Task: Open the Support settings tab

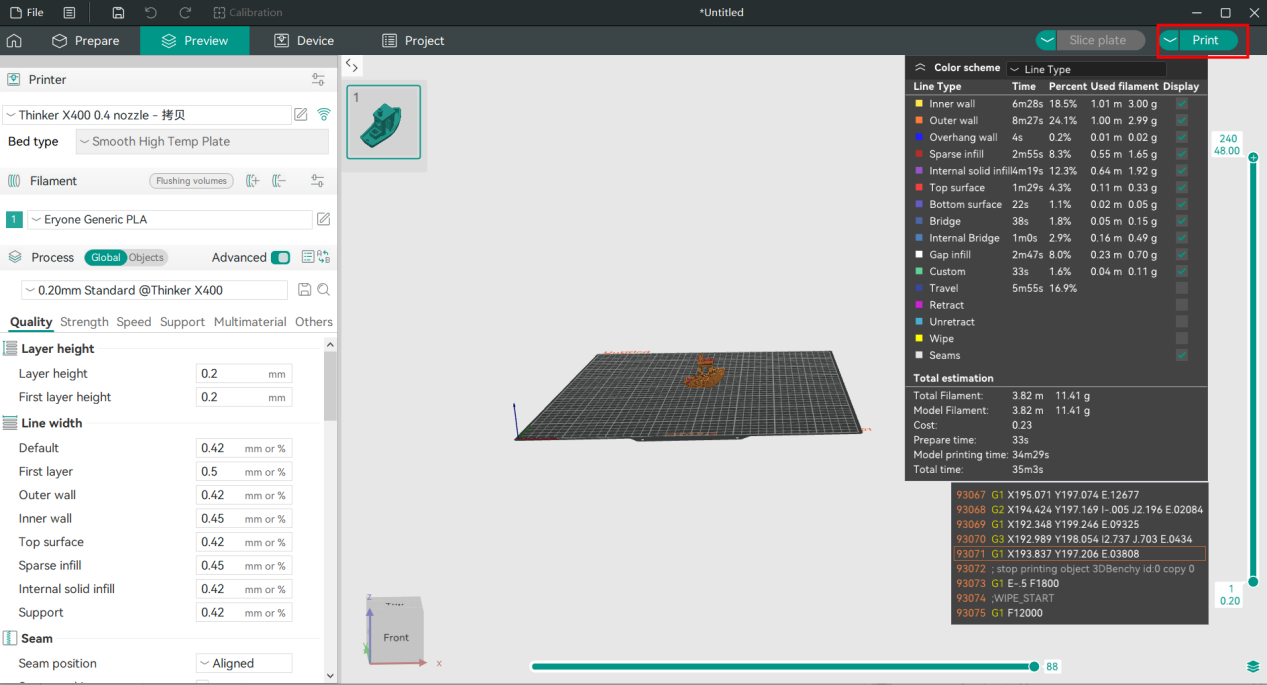Action: pyautogui.click(x=182, y=322)
